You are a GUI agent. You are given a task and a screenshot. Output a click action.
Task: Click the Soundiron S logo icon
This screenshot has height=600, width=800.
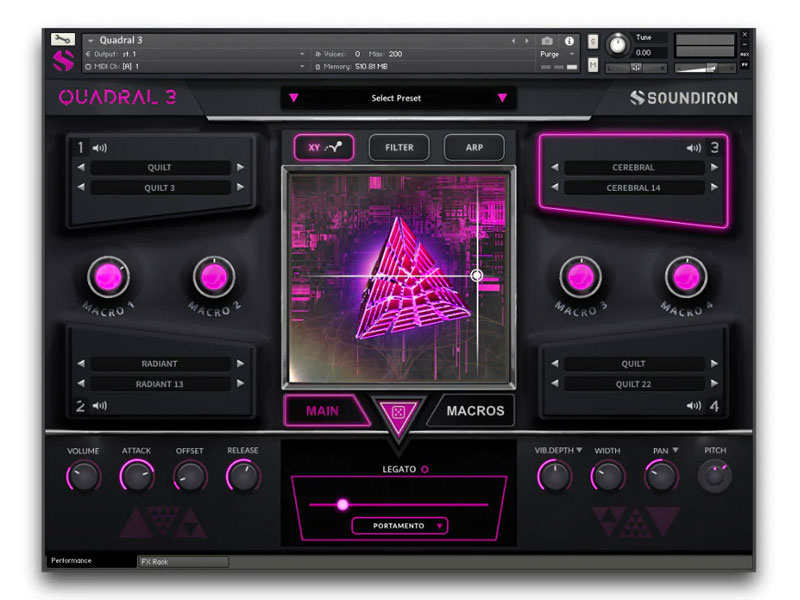tap(63, 60)
